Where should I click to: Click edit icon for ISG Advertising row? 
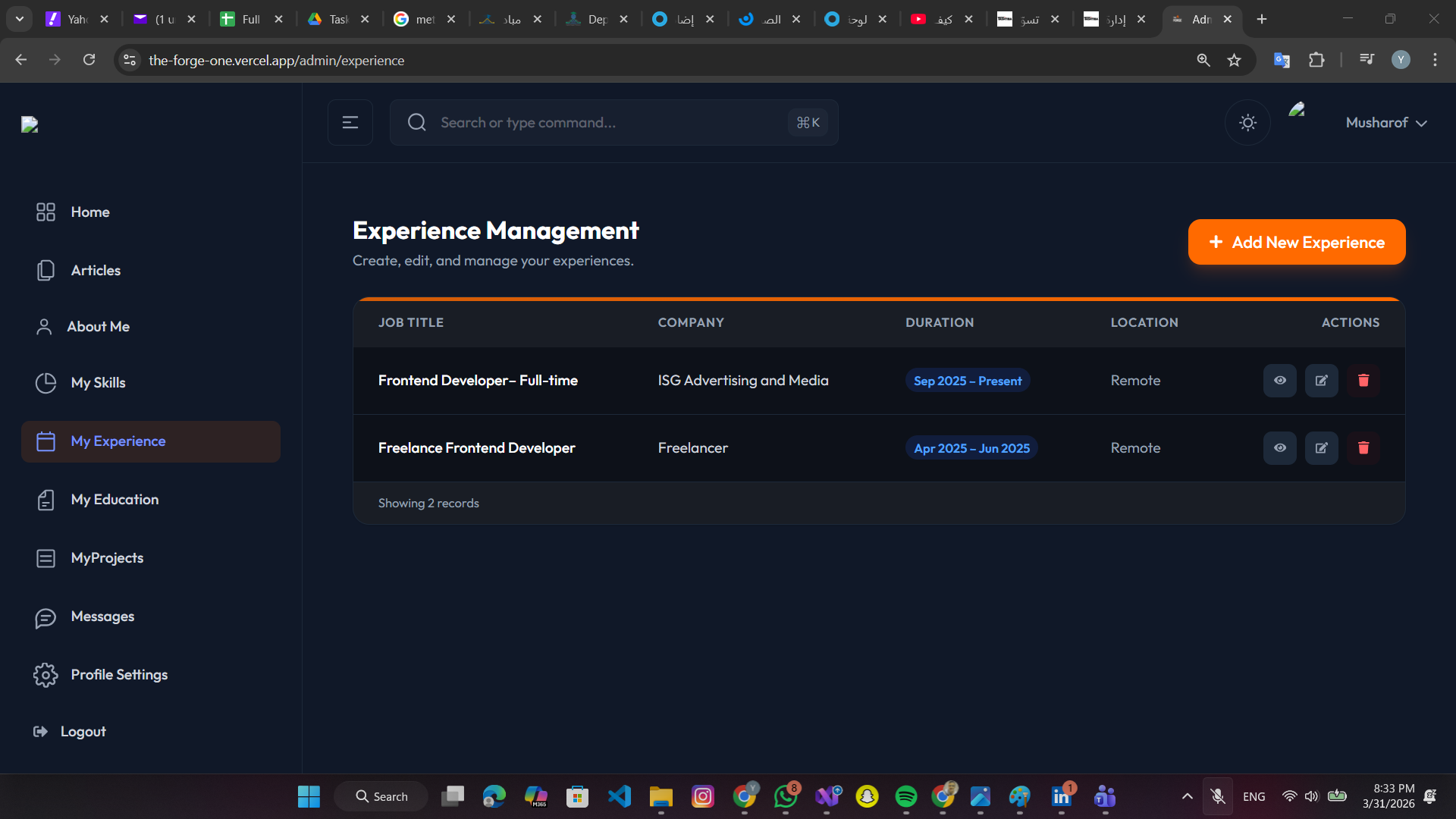(1321, 381)
